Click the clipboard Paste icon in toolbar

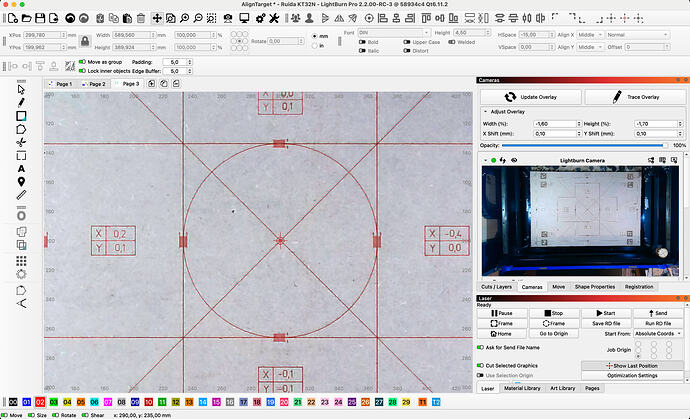coord(127,18)
